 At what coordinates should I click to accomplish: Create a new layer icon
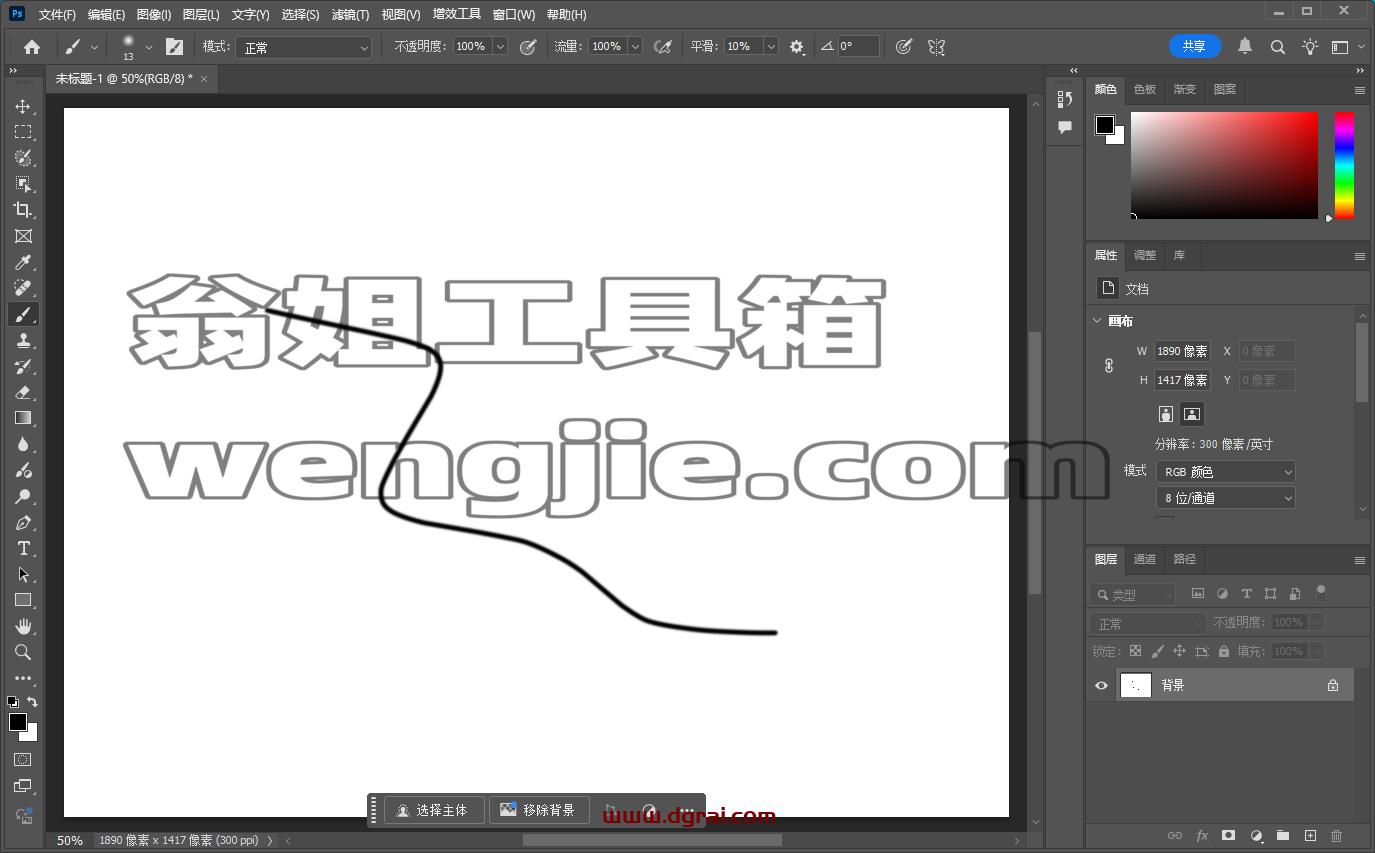point(1310,835)
